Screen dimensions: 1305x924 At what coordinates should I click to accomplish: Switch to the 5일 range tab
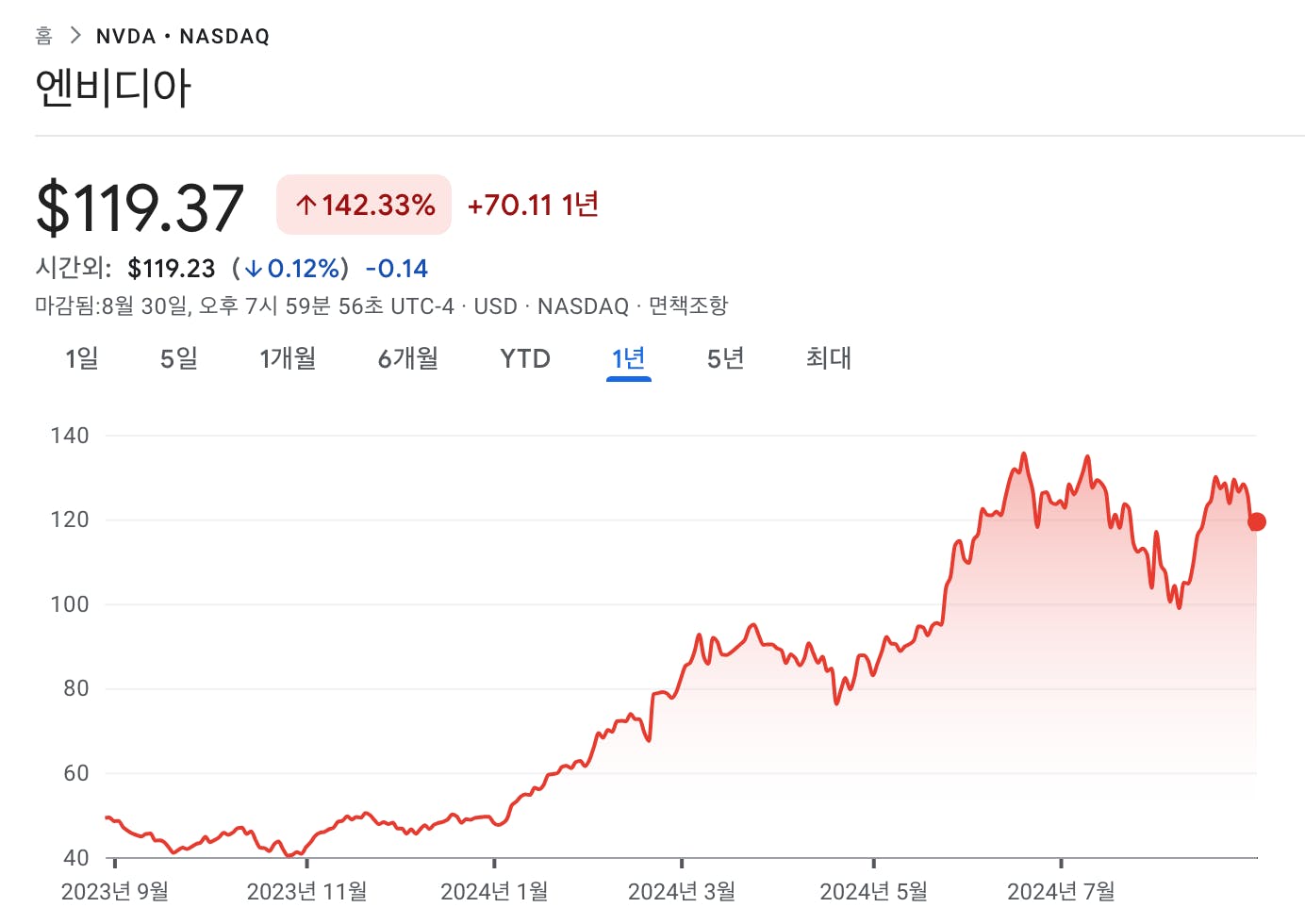pyautogui.click(x=179, y=358)
